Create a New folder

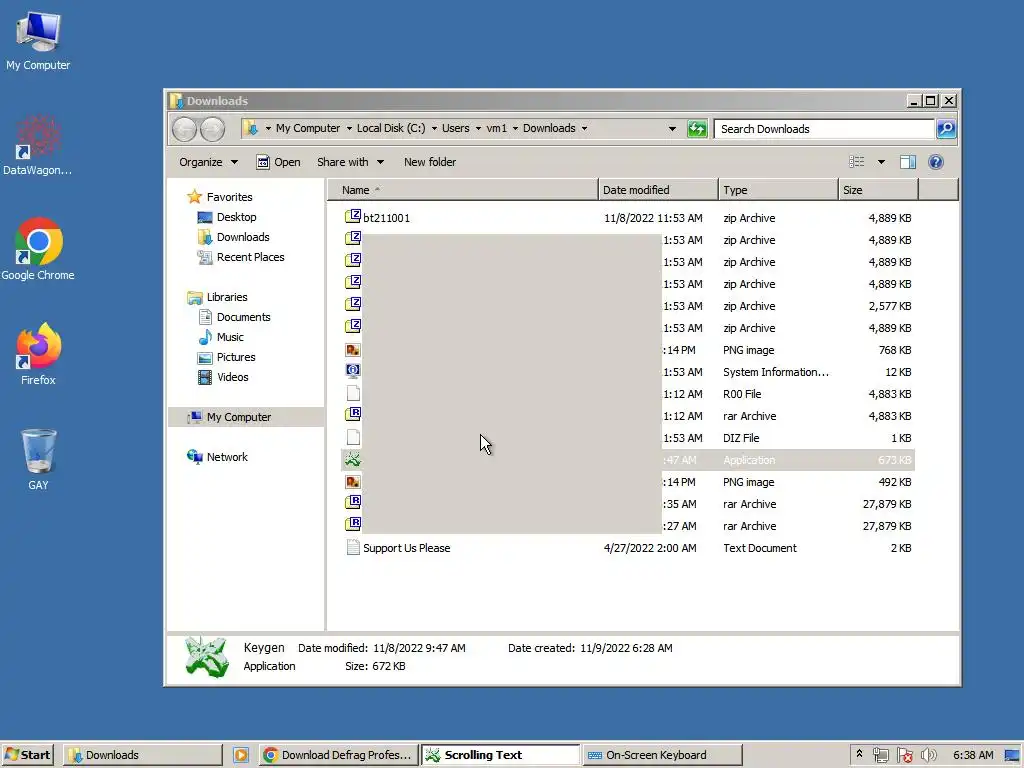click(x=430, y=162)
